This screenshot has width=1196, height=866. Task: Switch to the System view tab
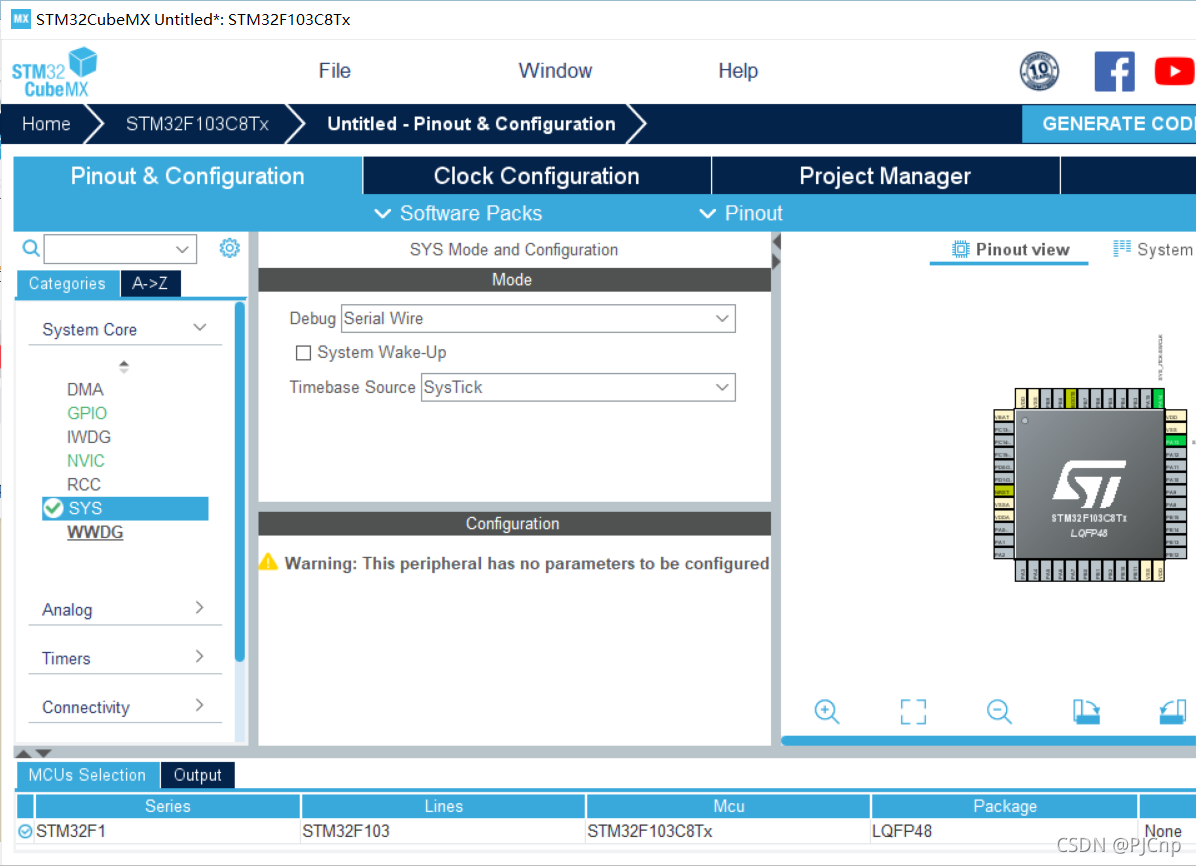(x=1153, y=249)
